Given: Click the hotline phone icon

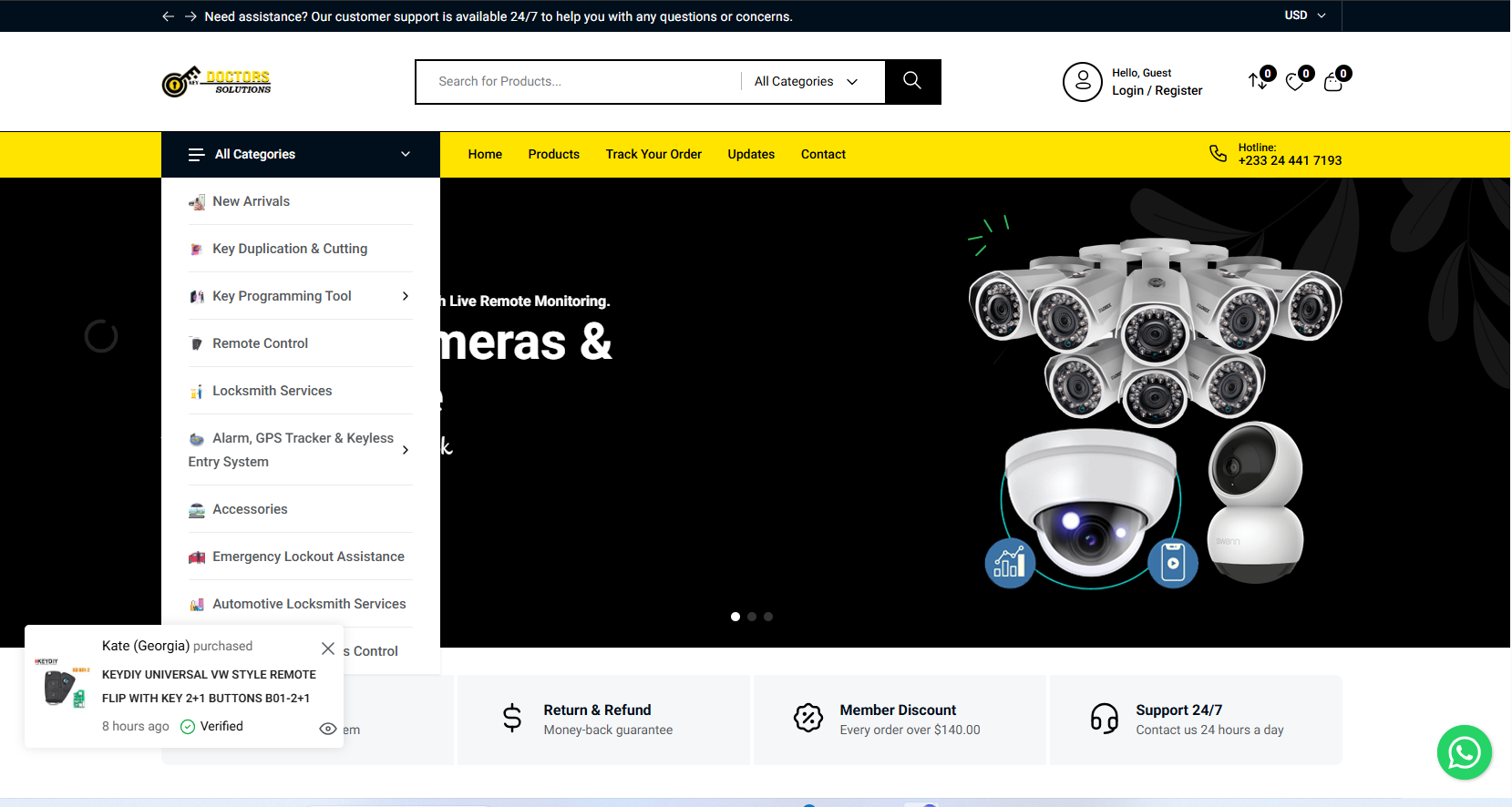Looking at the screenshot, I should pos(1218,153).
